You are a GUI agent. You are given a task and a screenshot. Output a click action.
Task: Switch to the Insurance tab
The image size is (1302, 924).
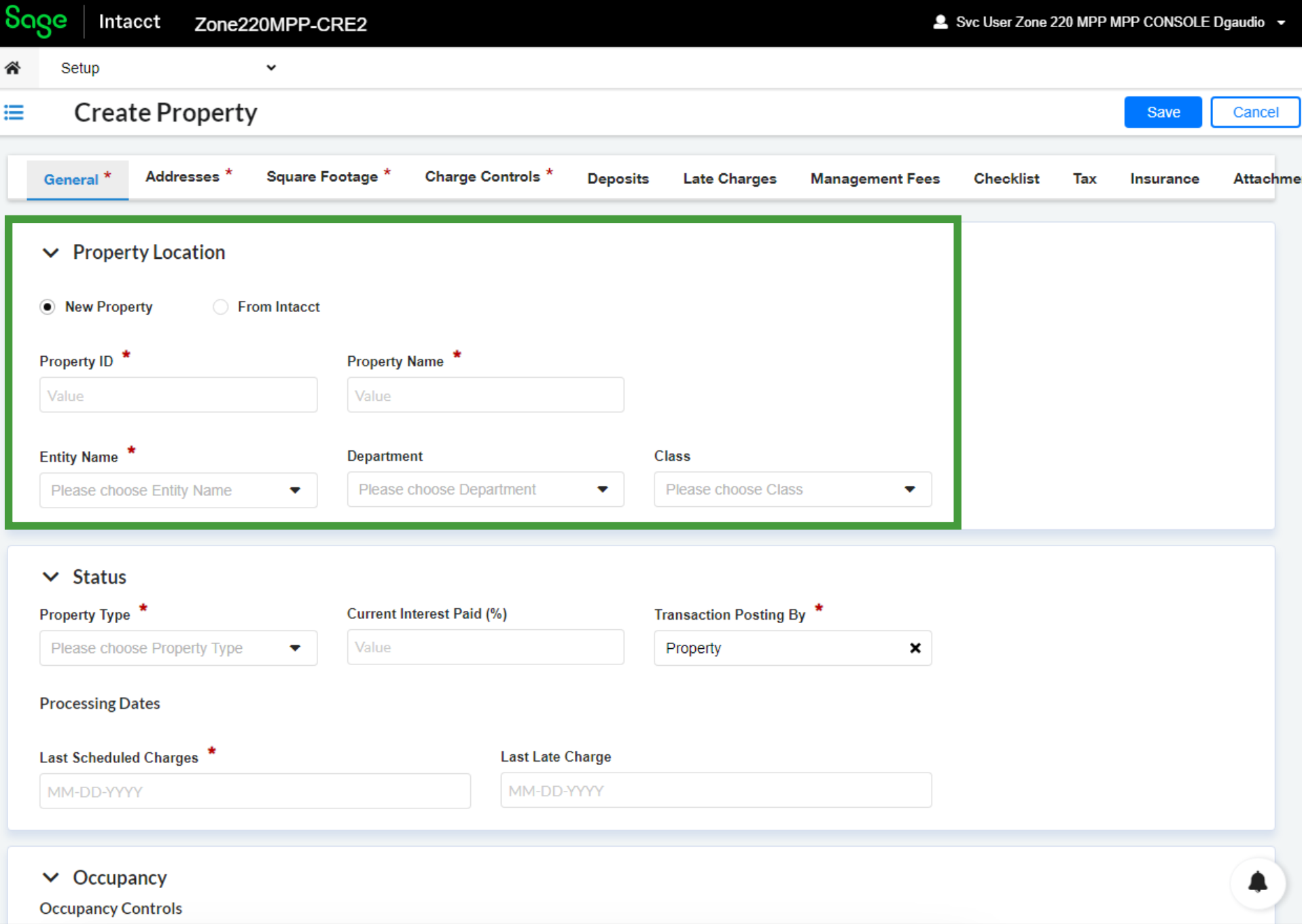tap(1165, 179)
